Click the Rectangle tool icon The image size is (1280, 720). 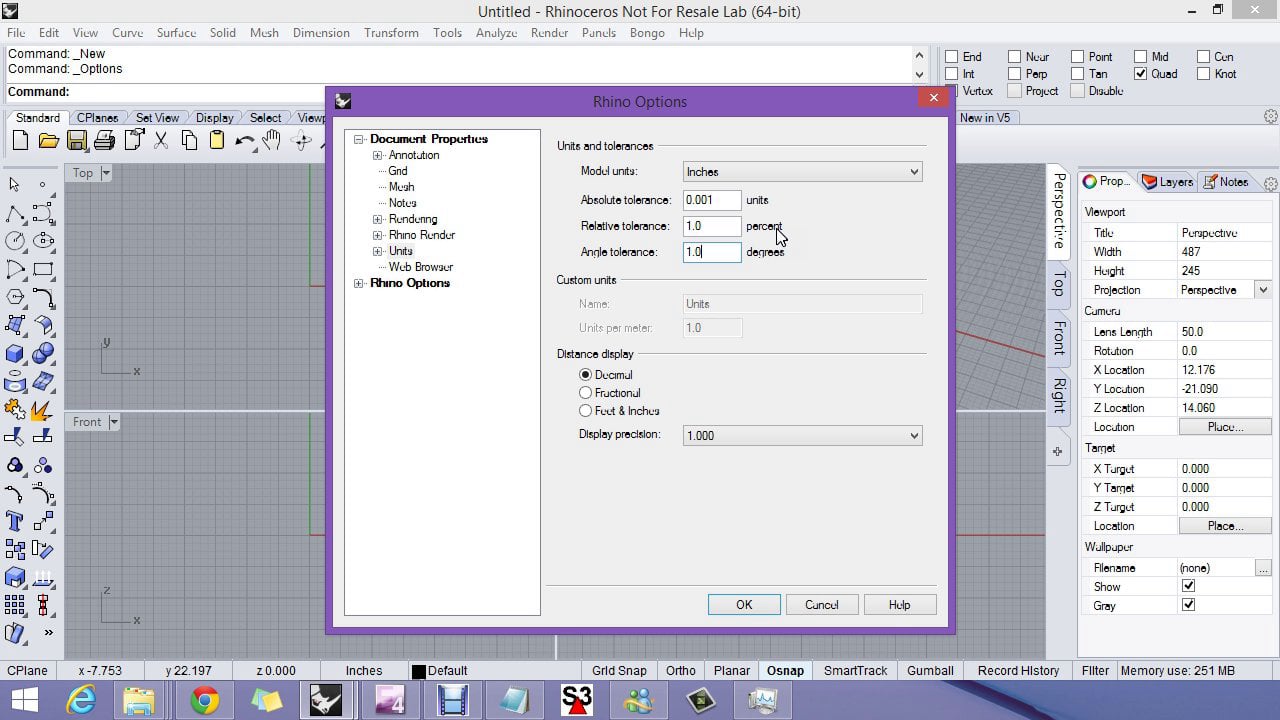tap(43, 269)
